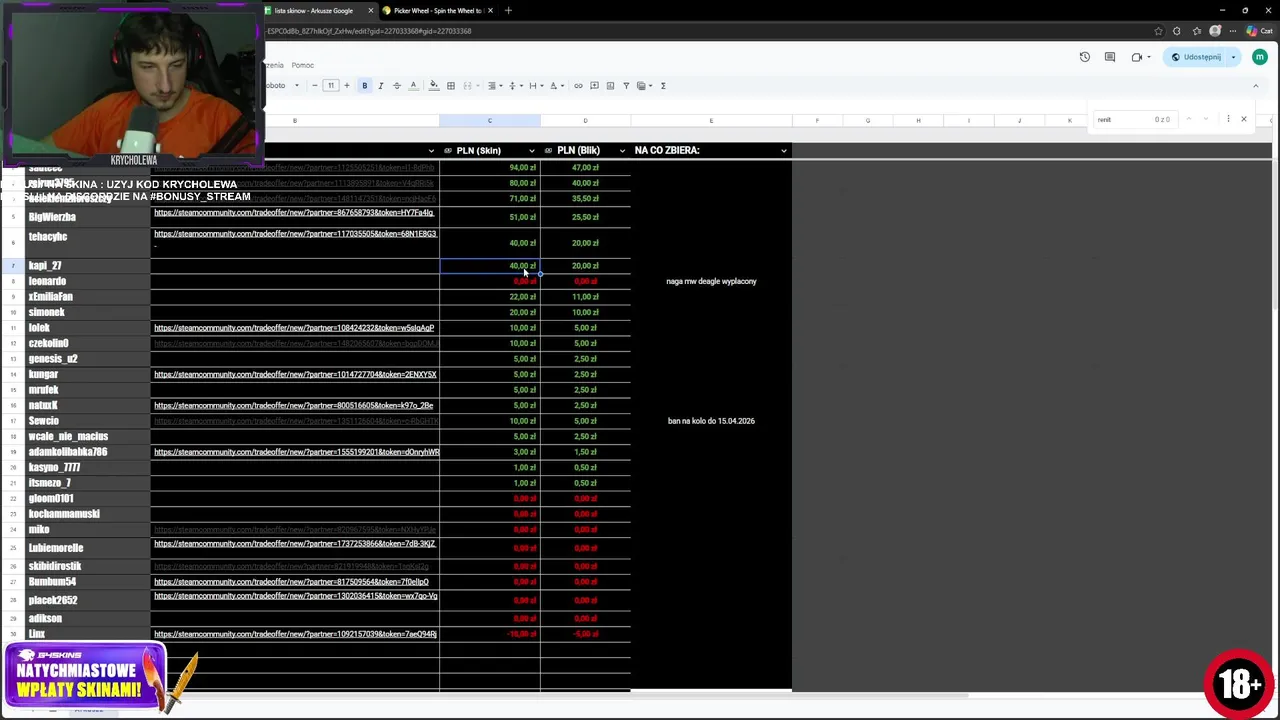
Task: Start a Meet call camera icon
Action: pyautogui.click(x=1137, y=57)
